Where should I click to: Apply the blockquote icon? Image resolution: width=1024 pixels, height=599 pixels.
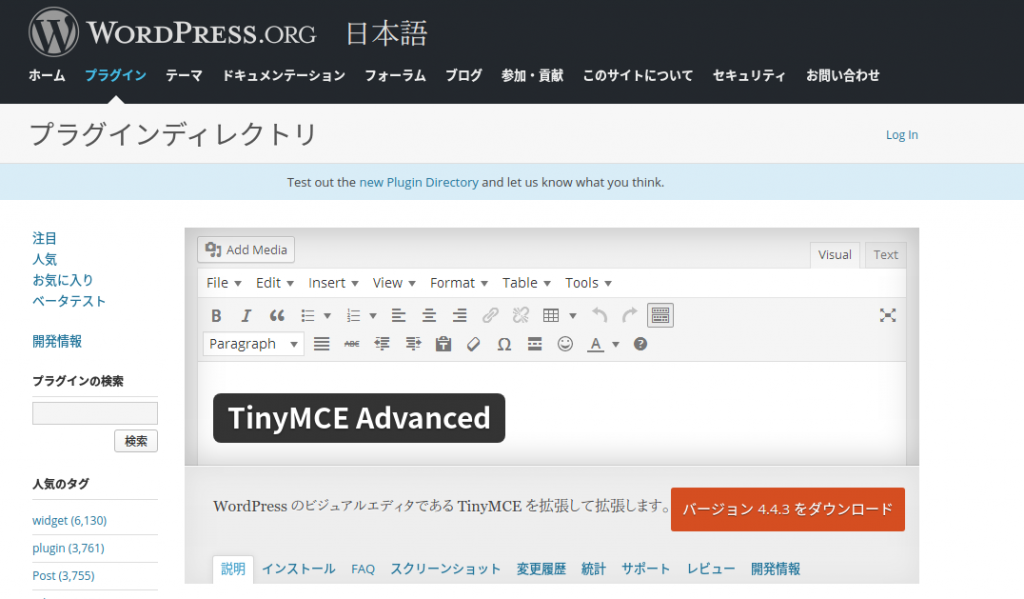[277, 316]
